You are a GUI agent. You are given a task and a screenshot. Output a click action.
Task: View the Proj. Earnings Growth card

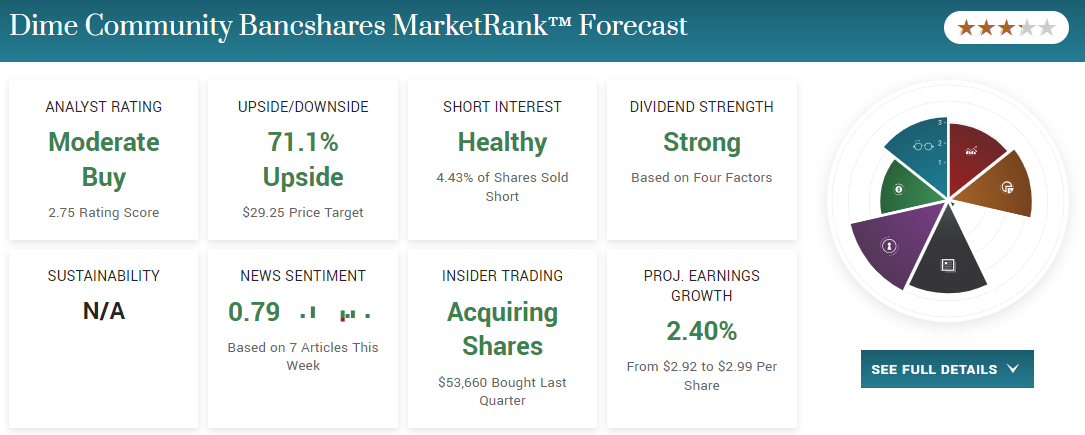click(701, 340)
